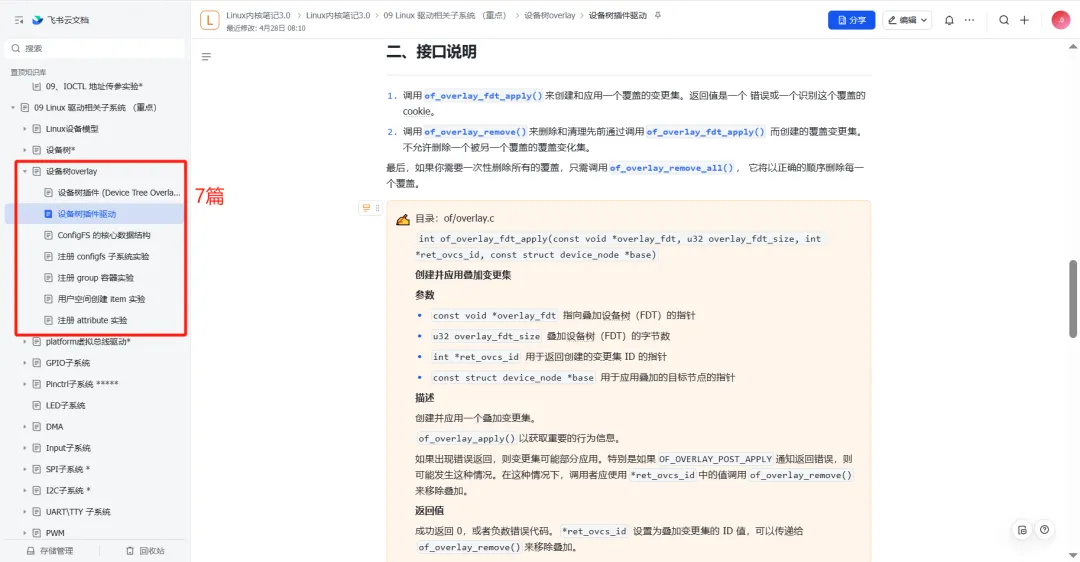Click the 置顶知识库 pinned section label
The height and width of the screenshot is (562, 1080).
coord(28,72)
